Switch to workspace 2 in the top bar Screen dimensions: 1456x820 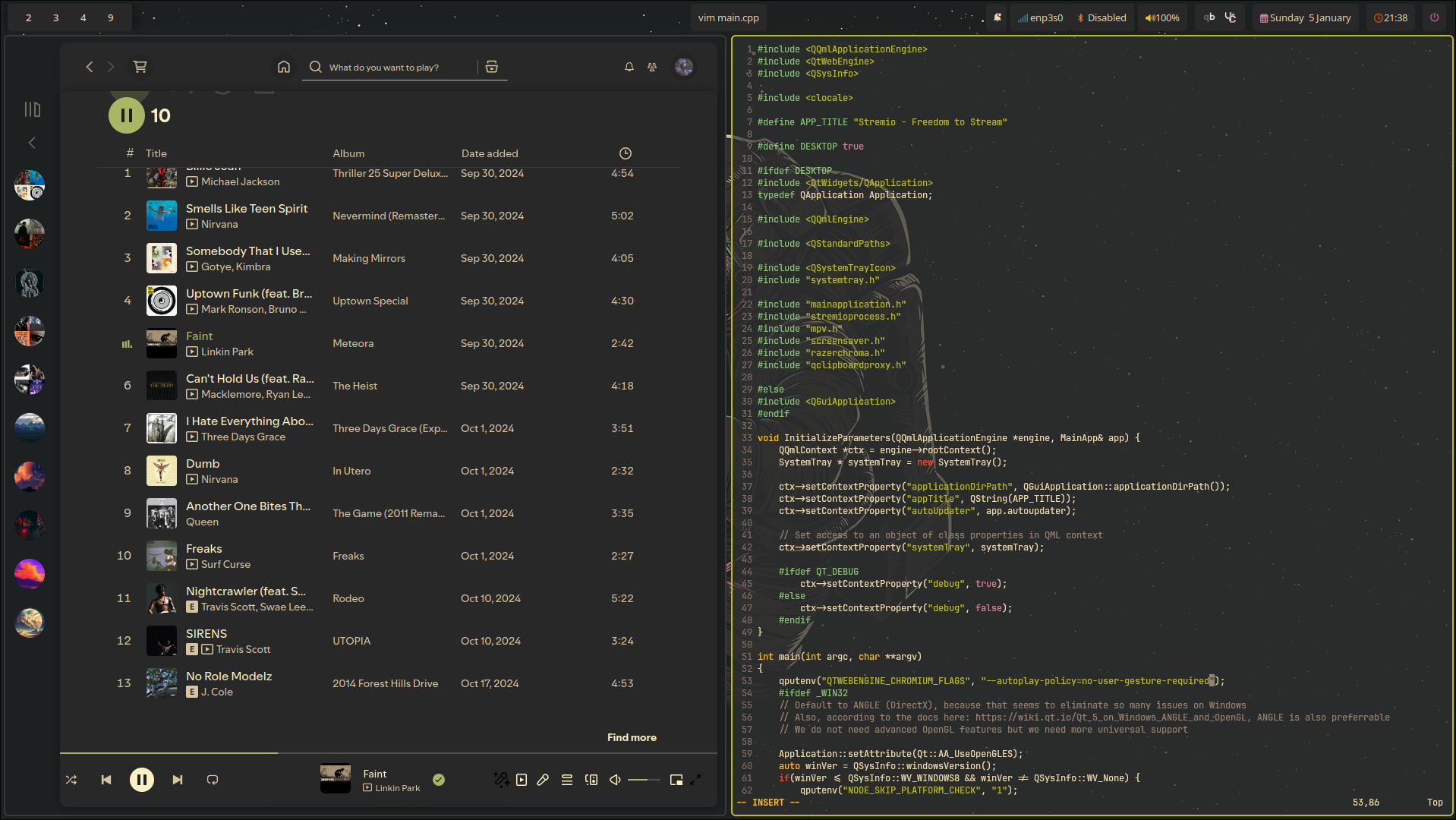pos(29,17)
